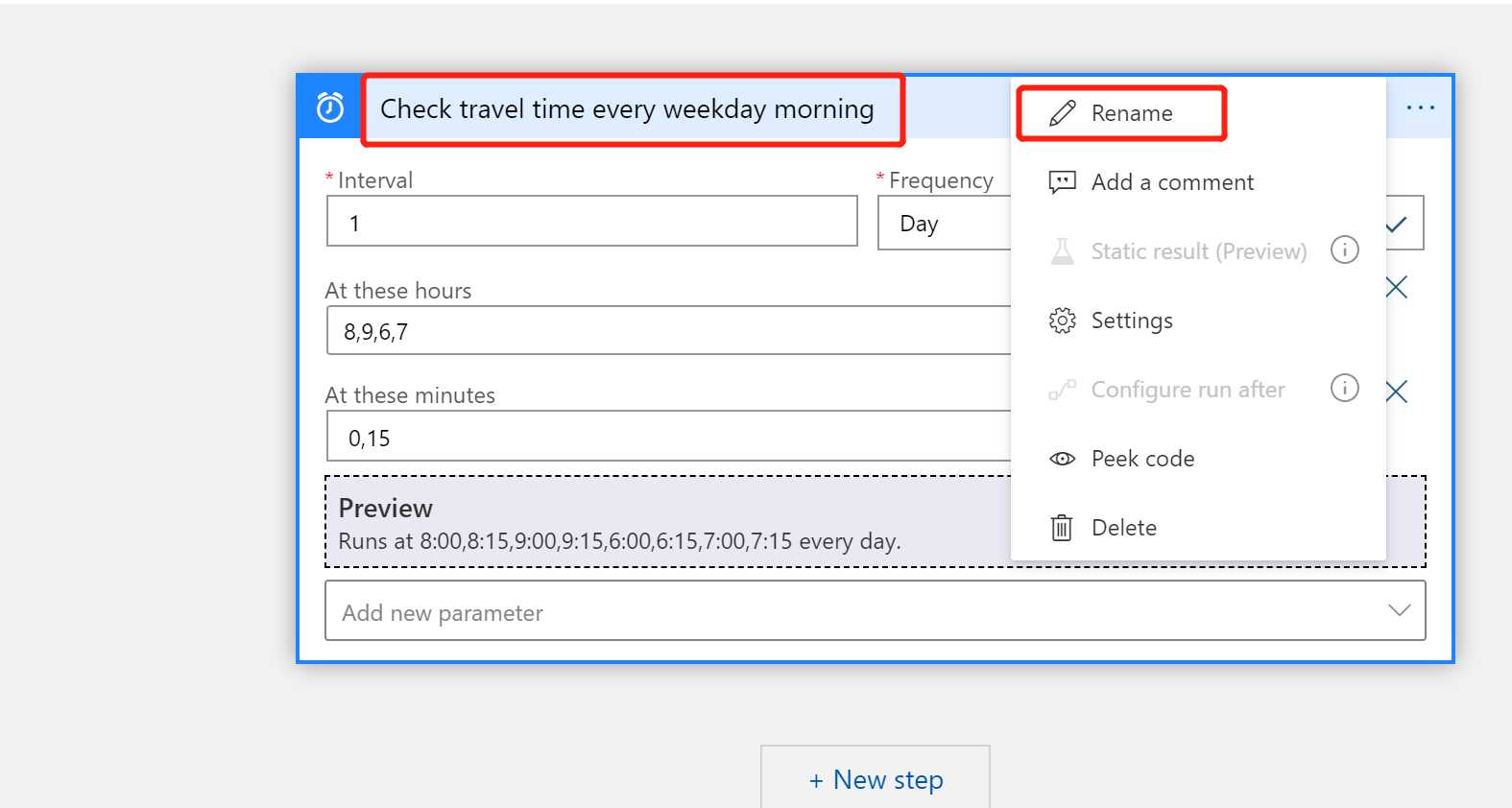This screenshot has width=1512, height=808.
Task: Click the 'Frequency' field label
Action: coord(941,180)
